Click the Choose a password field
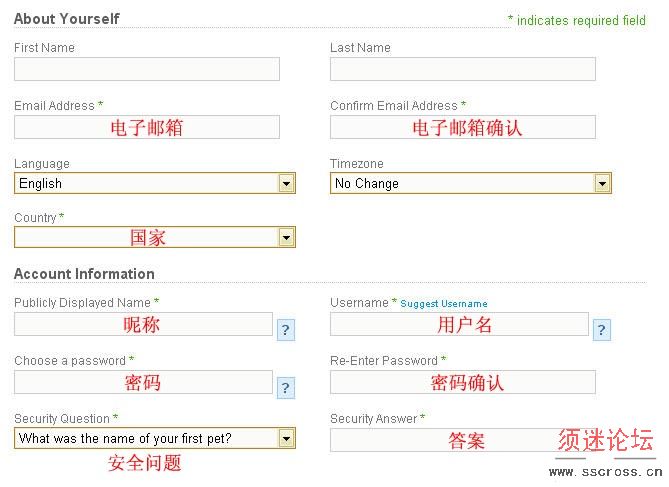 143,382
